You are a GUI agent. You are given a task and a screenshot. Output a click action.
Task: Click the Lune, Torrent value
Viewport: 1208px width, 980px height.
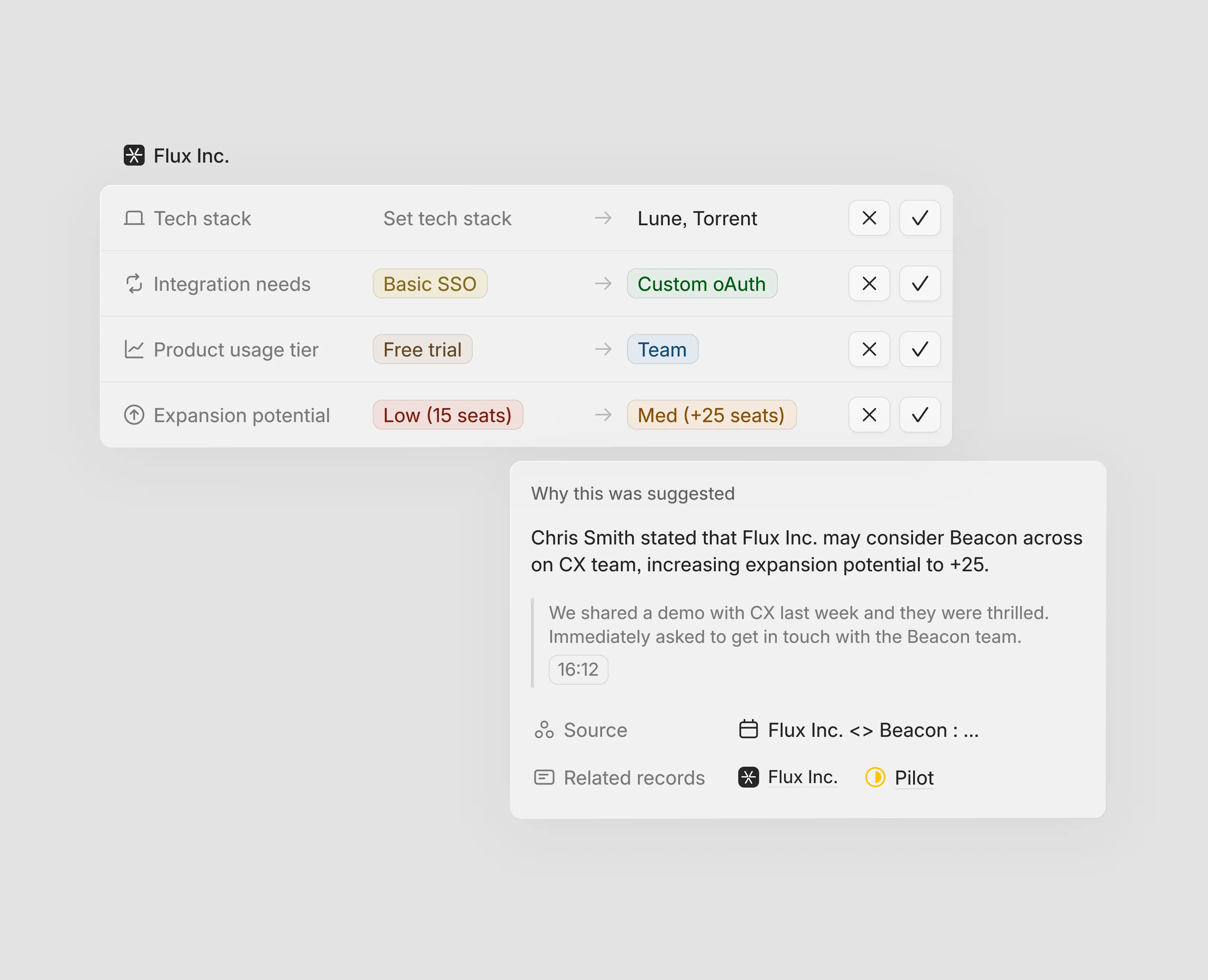697,219
